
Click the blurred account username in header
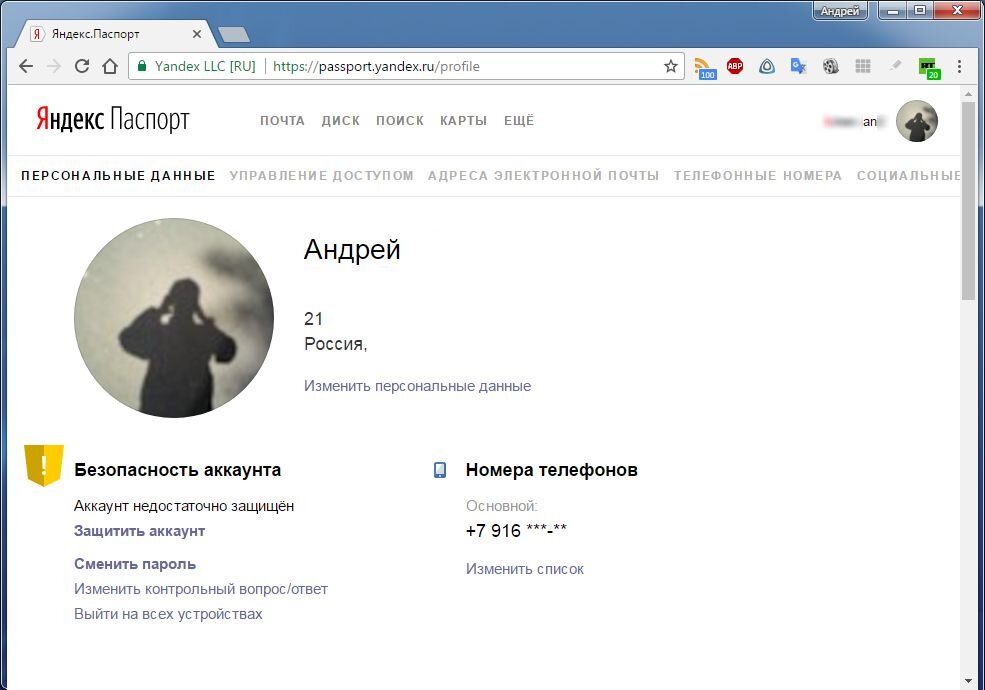[853, 121]
